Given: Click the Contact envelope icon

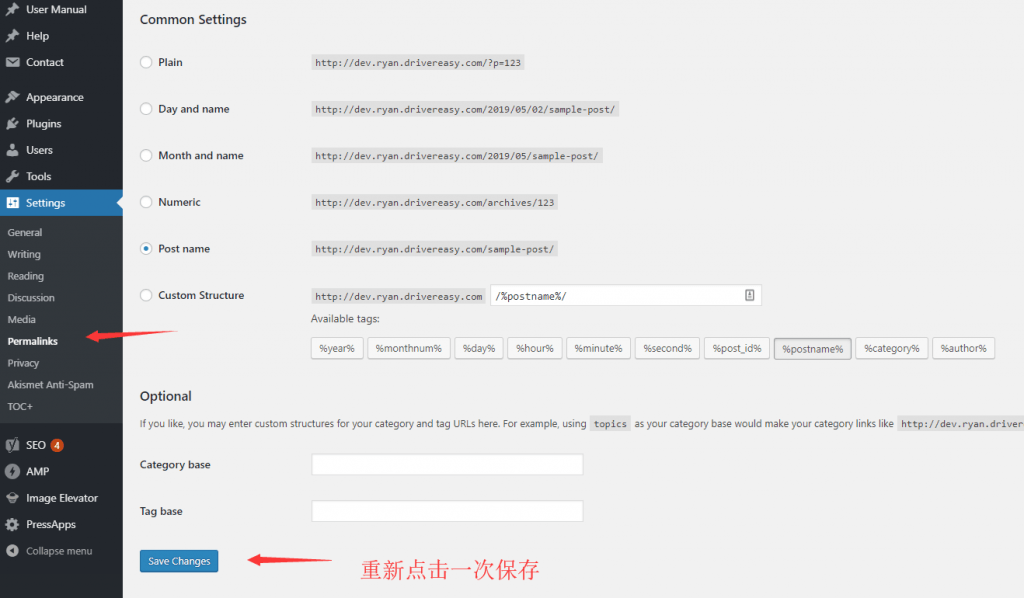Looking at the screenshot, I should tap(12, 62).
